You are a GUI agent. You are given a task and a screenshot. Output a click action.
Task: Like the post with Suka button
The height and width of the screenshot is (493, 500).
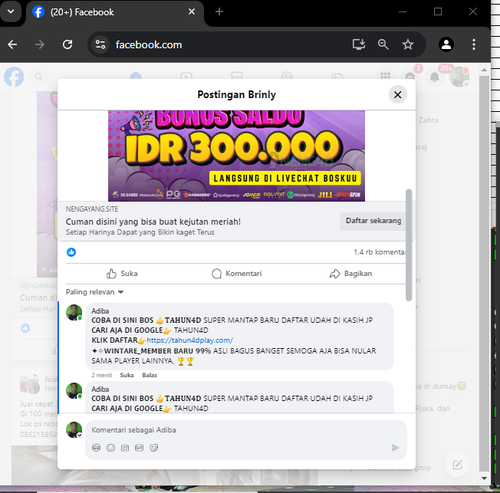(x=122, y=274)
